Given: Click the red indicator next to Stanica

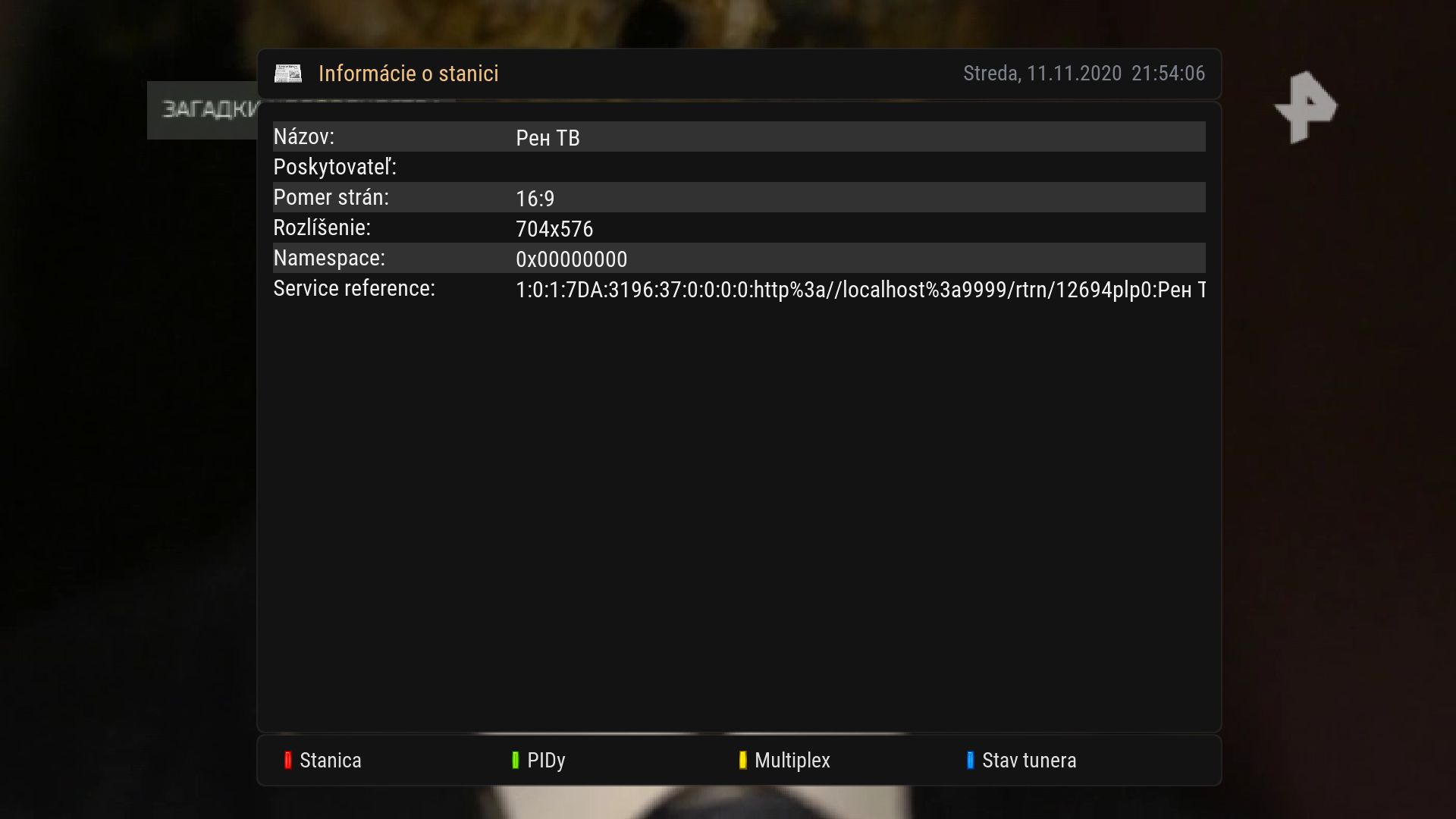Looking at the screenshot, I should (x=287, y=760).
